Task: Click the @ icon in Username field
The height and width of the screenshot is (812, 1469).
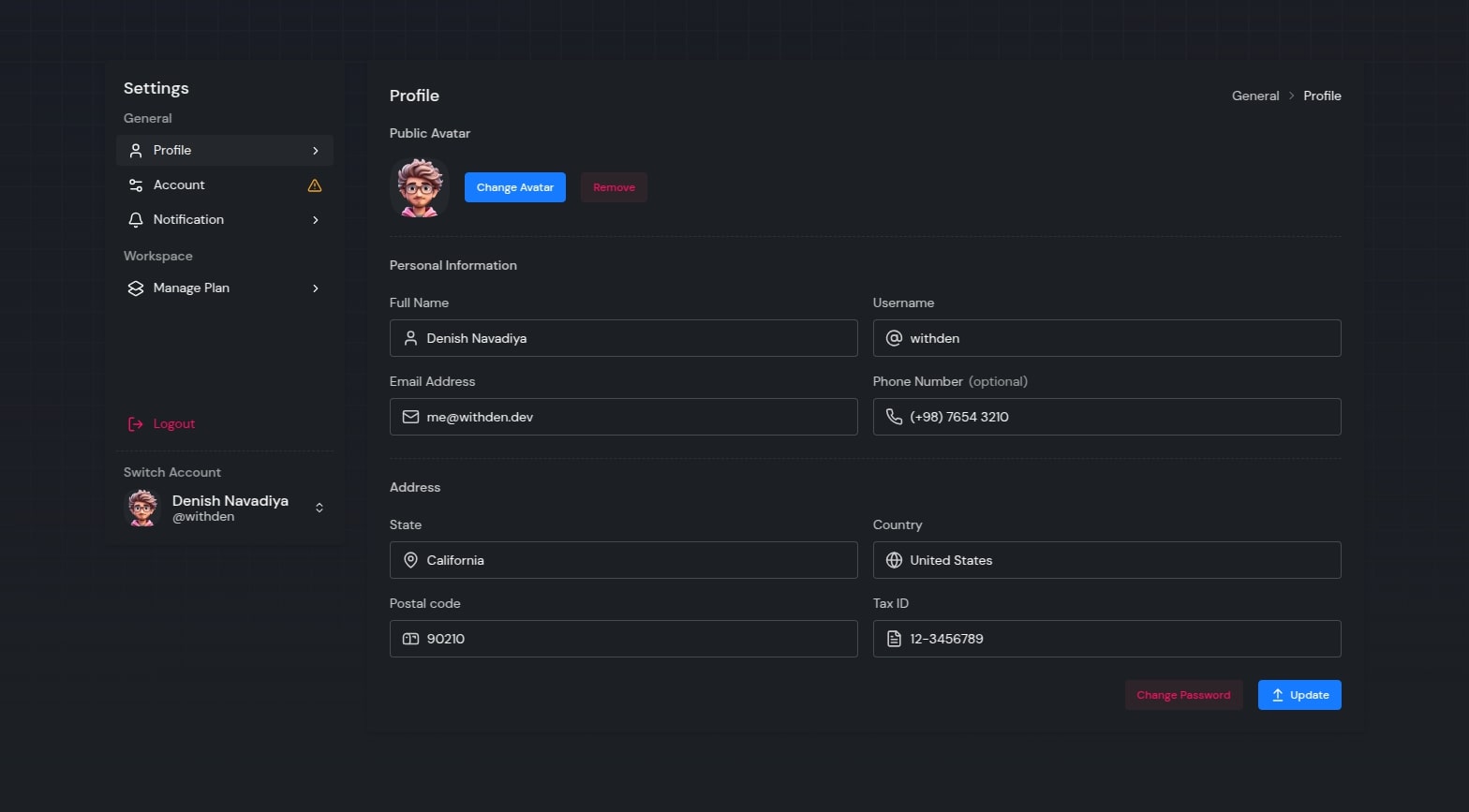Action: click(894, 338)
